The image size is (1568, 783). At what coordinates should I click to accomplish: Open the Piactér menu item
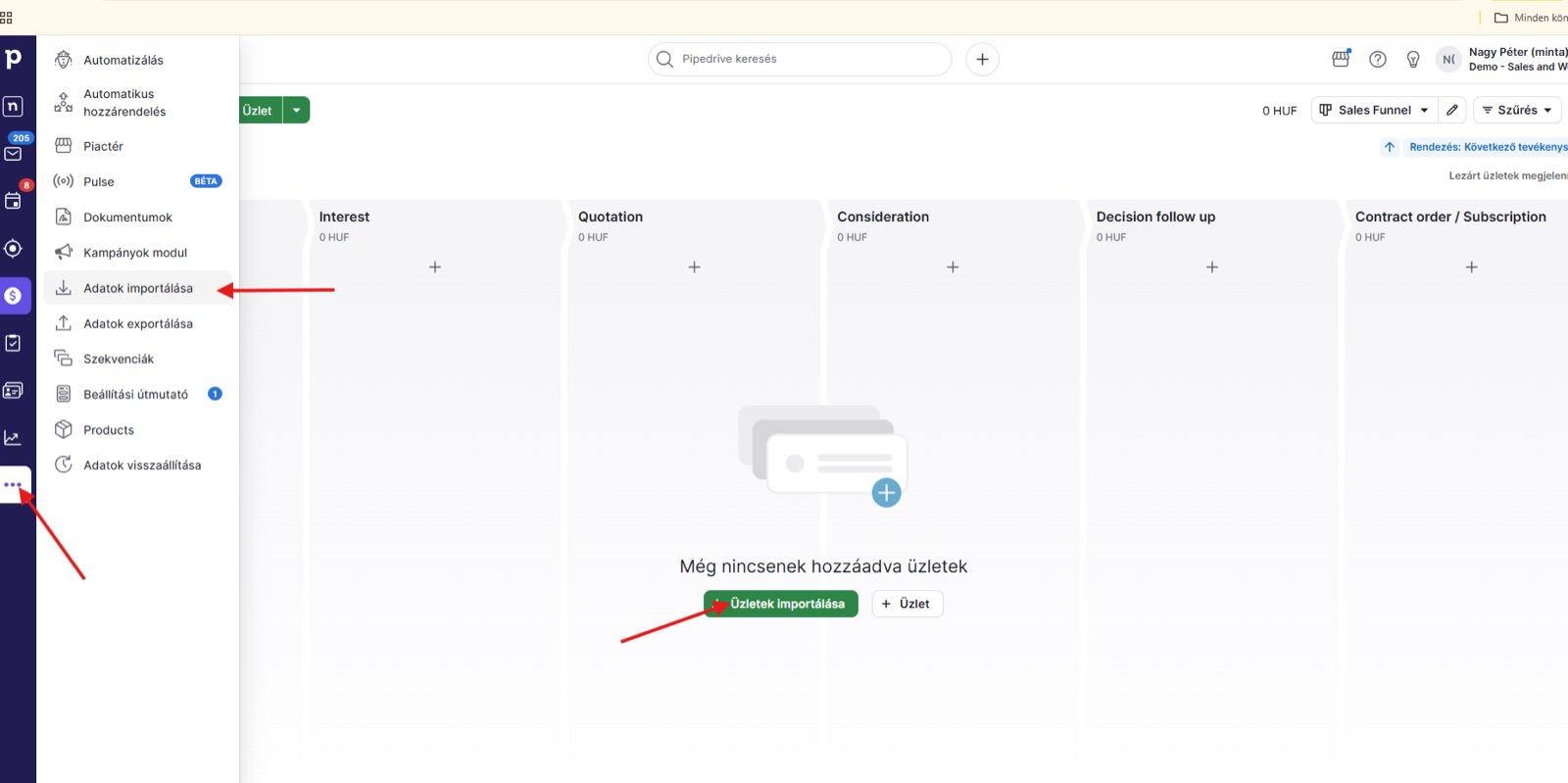point(137,146)
